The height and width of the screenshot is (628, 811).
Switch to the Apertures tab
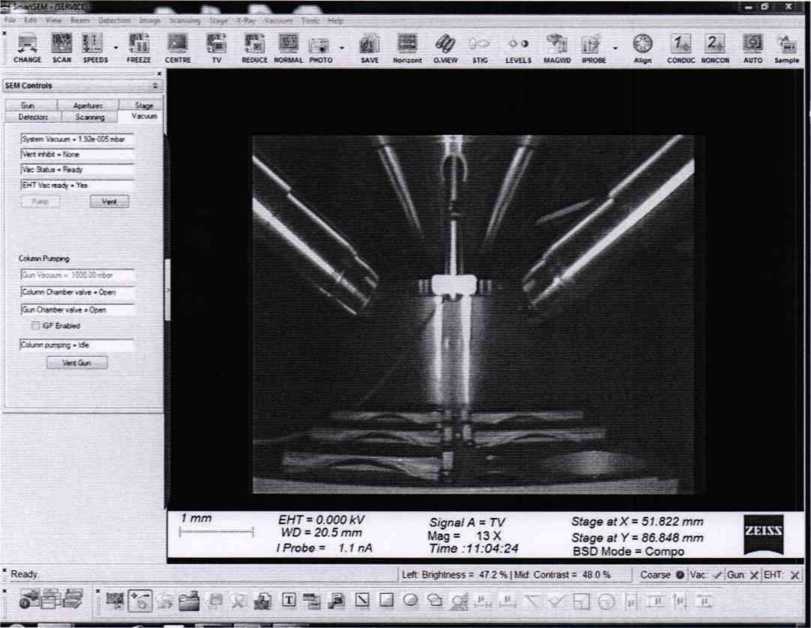(88, 105)
